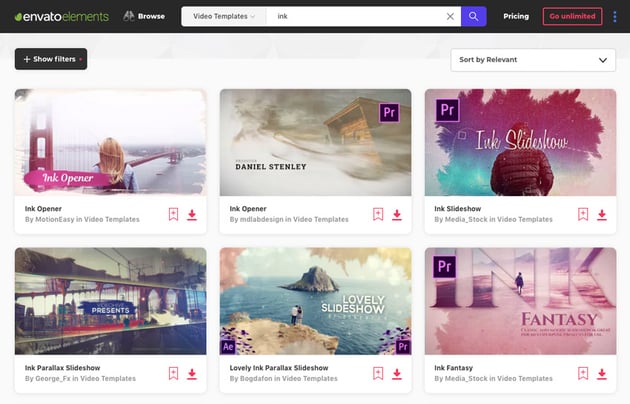Click the George_Fx author link

[x=53, y=378]
